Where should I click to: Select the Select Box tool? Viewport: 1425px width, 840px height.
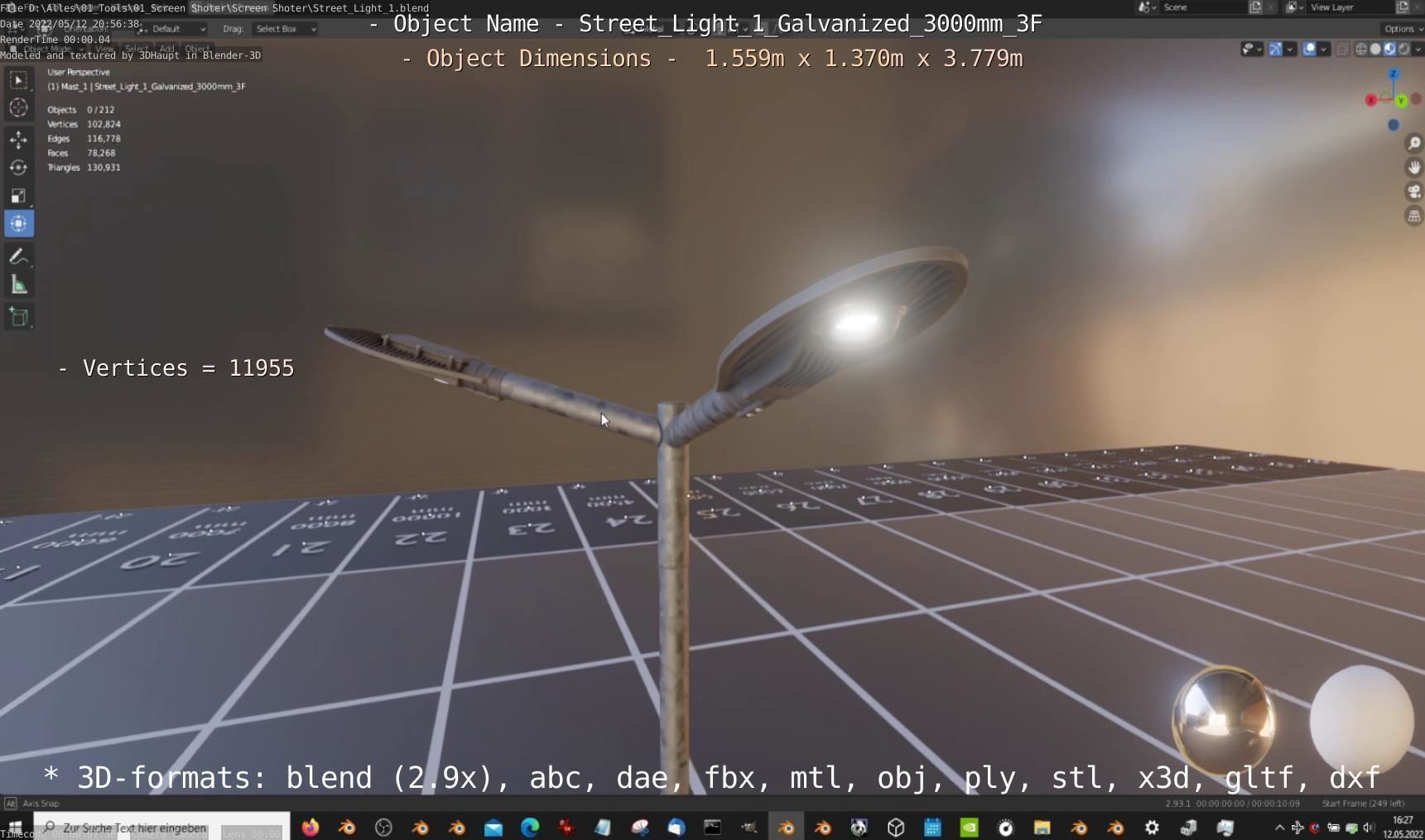pos(18,80)
